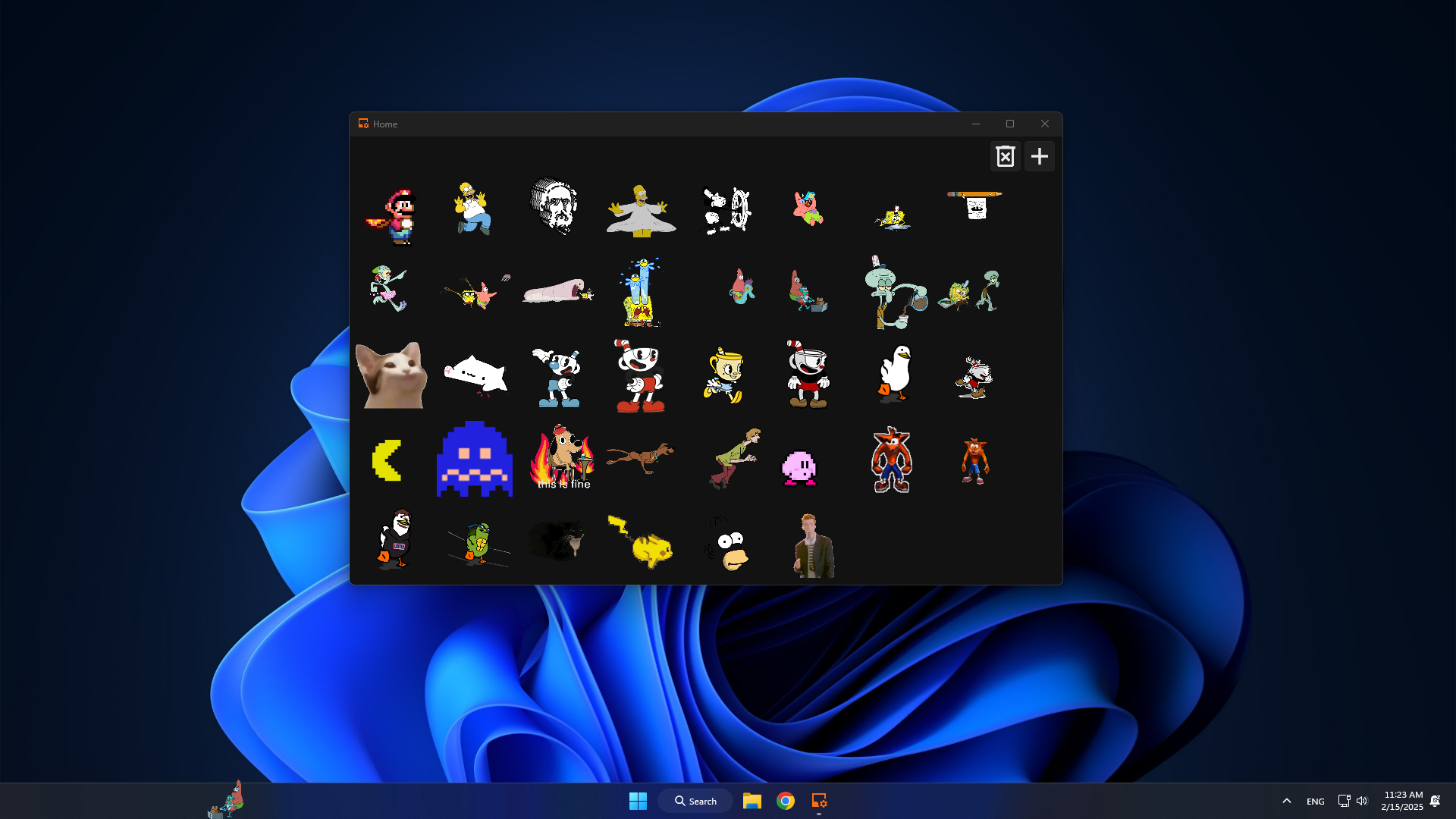Click the plus add-pet button
This screenshot has height=819, width=1456.
tap(1039, 156)
